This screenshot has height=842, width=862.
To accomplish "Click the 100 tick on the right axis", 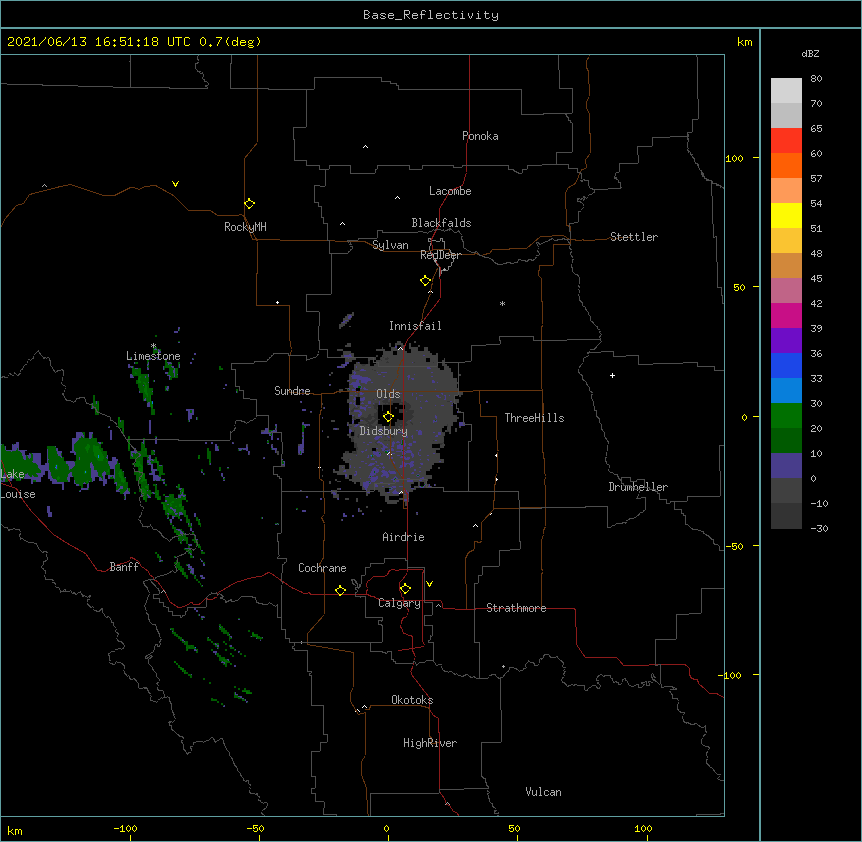I will [734, 158].
